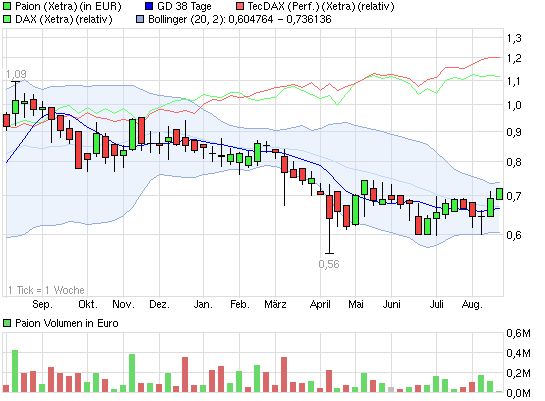Click the '0,9' price axis value
Screen dimensions: 545x401
(514, 132)
